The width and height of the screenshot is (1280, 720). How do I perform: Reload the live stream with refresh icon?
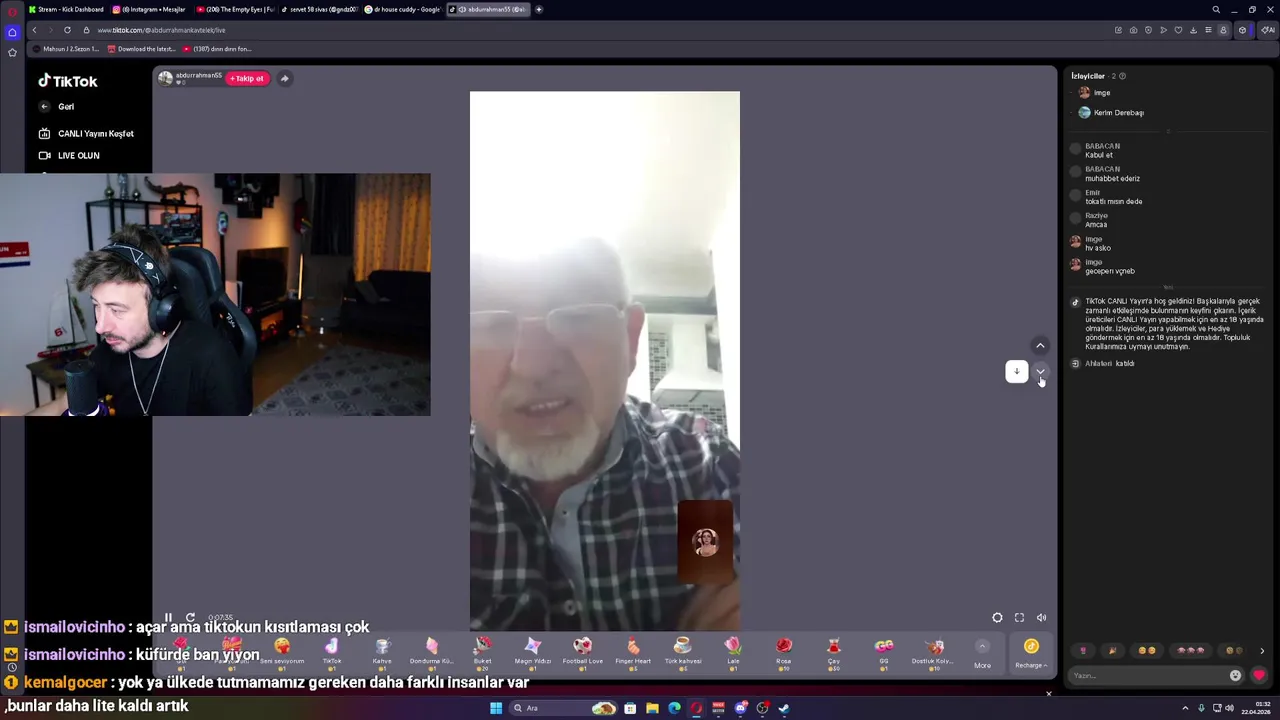click(190, 617)
